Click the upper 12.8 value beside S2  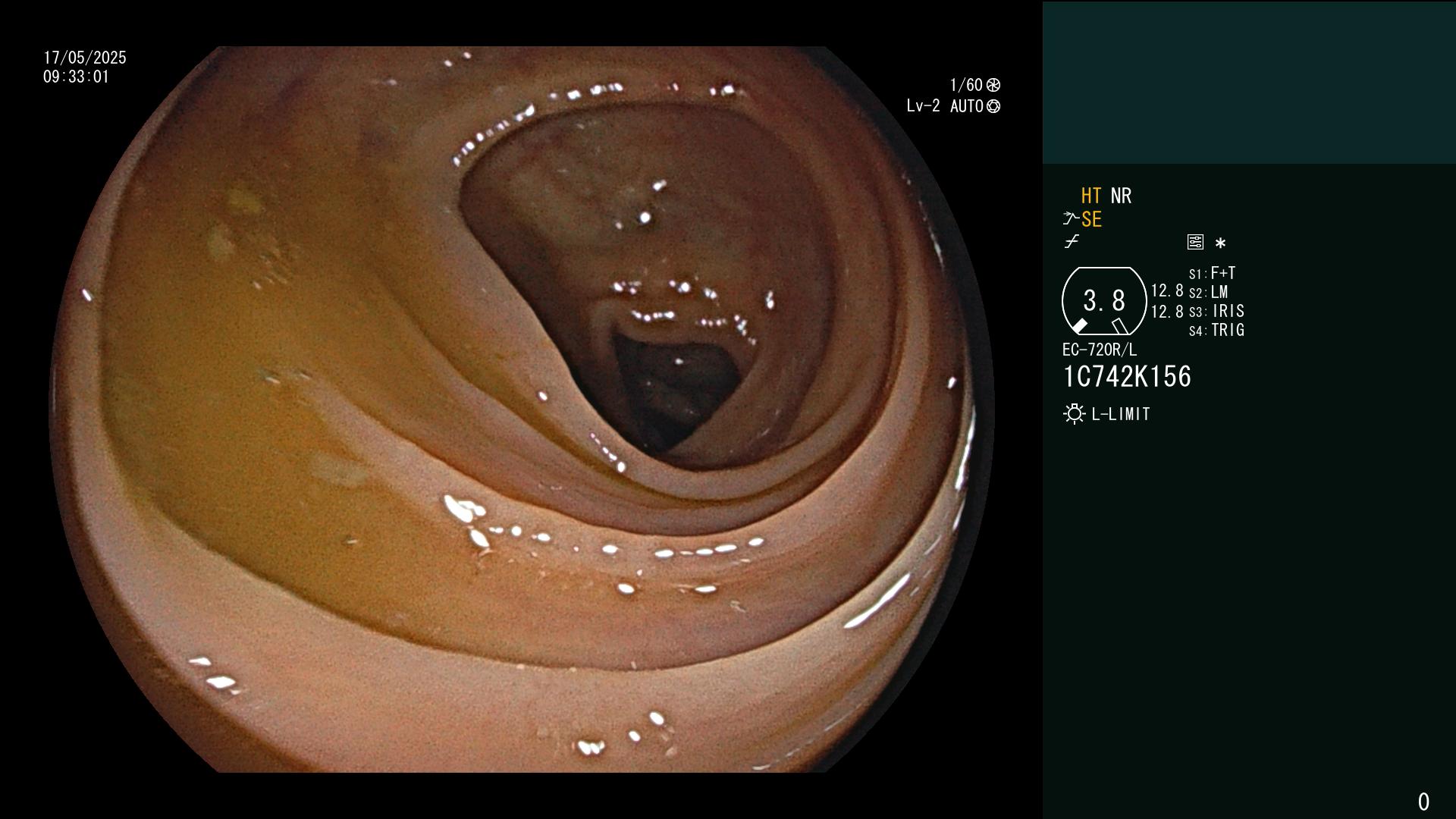(x=1167, y=291)
